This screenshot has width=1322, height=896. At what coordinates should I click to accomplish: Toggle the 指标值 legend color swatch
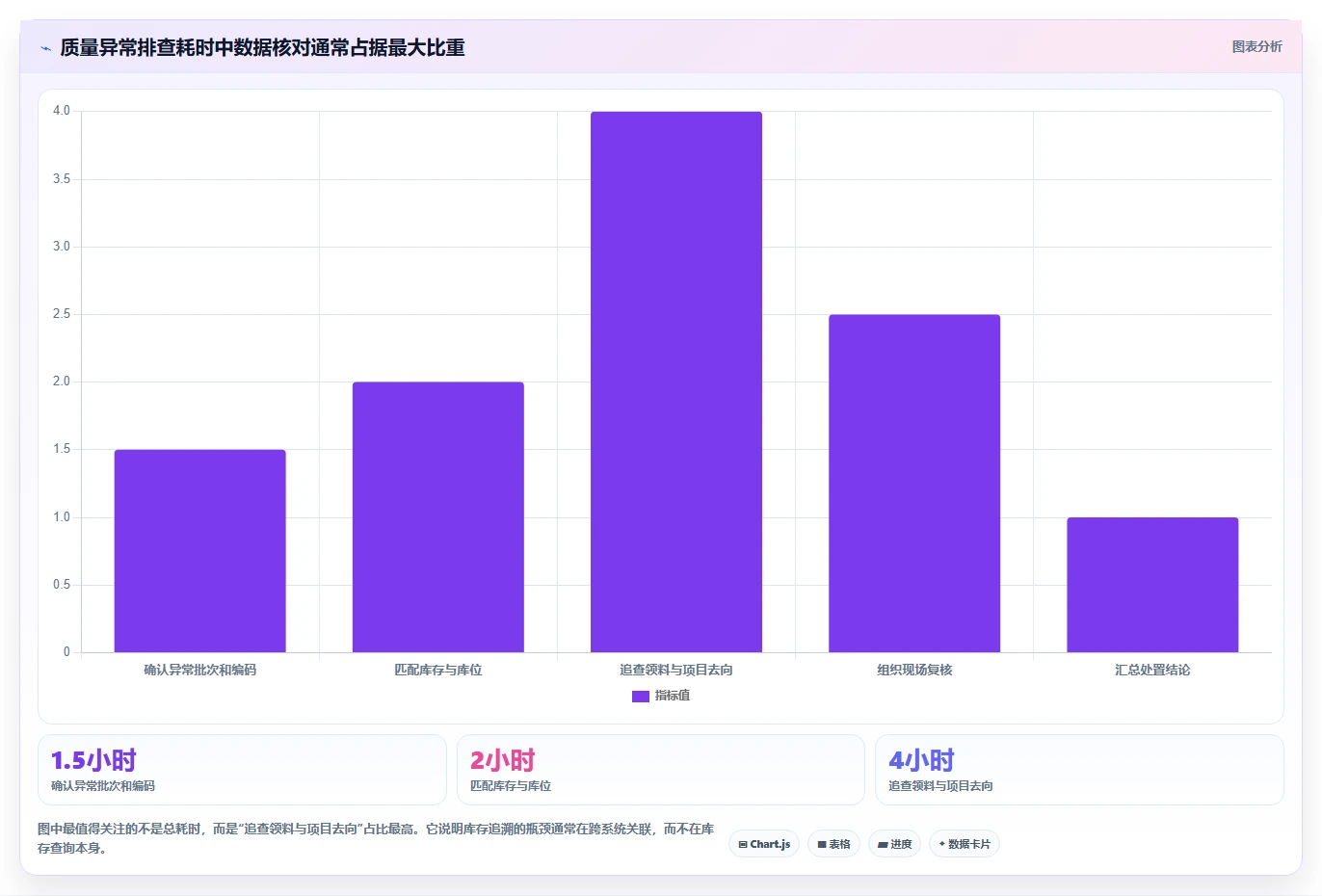pos(640,696)
